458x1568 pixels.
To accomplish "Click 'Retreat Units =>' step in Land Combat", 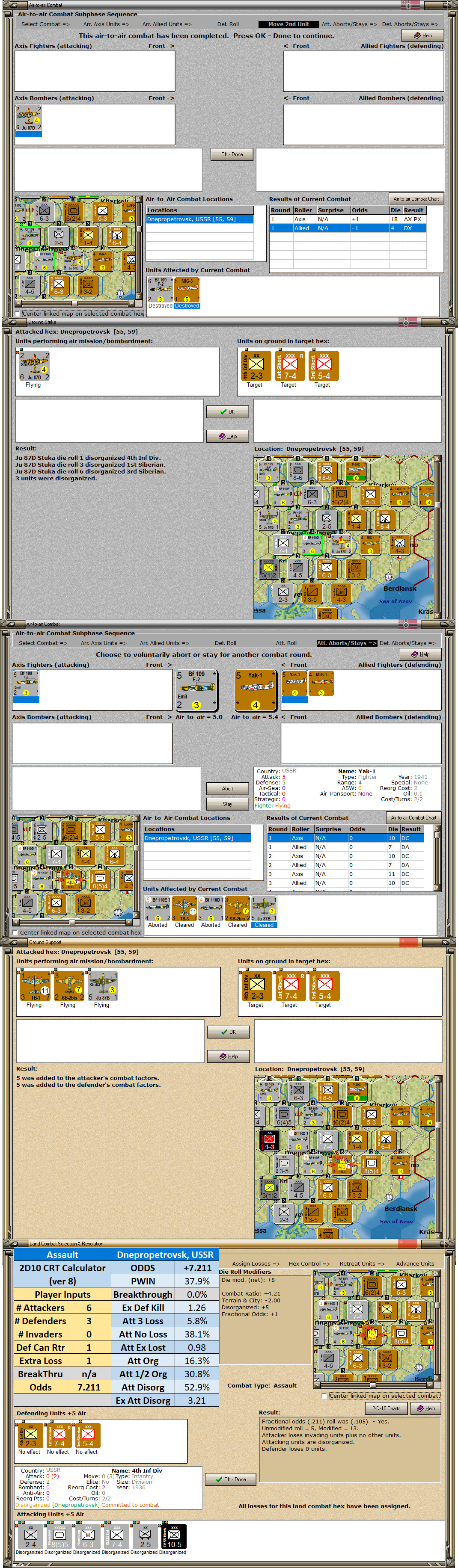I will click(x=362, y=1263).
